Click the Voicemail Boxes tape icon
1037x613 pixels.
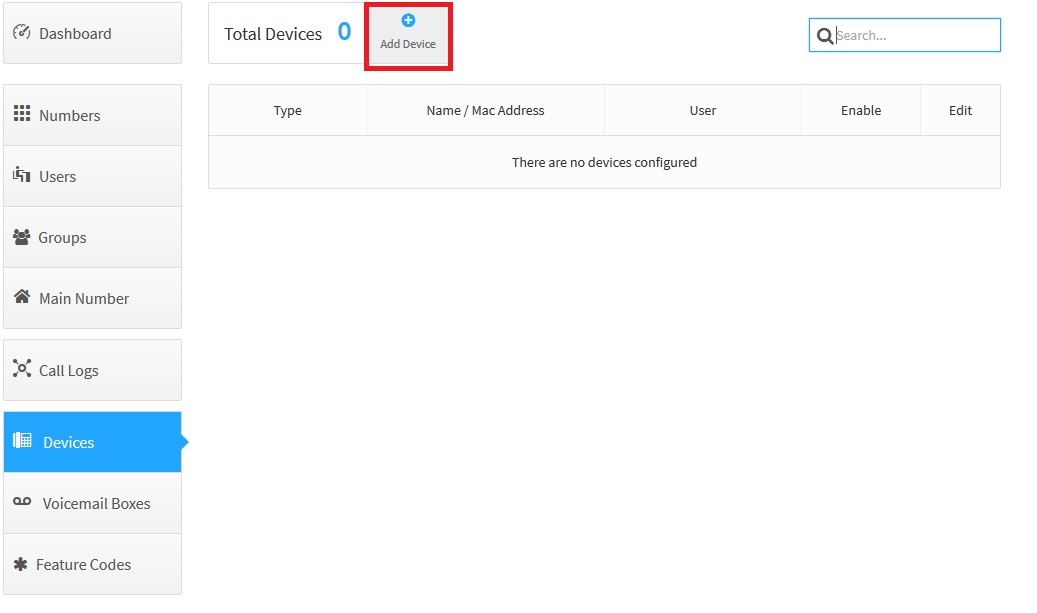tap(22, 502)
